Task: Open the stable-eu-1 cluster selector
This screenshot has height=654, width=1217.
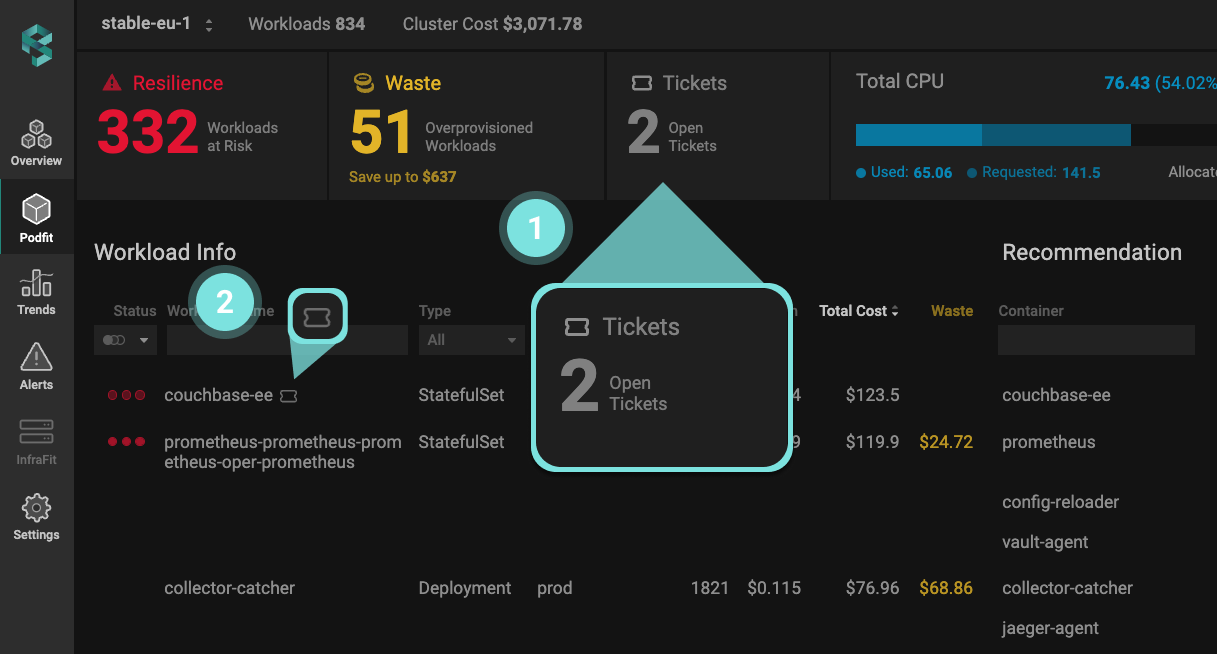Action: [x=158, y=24]
